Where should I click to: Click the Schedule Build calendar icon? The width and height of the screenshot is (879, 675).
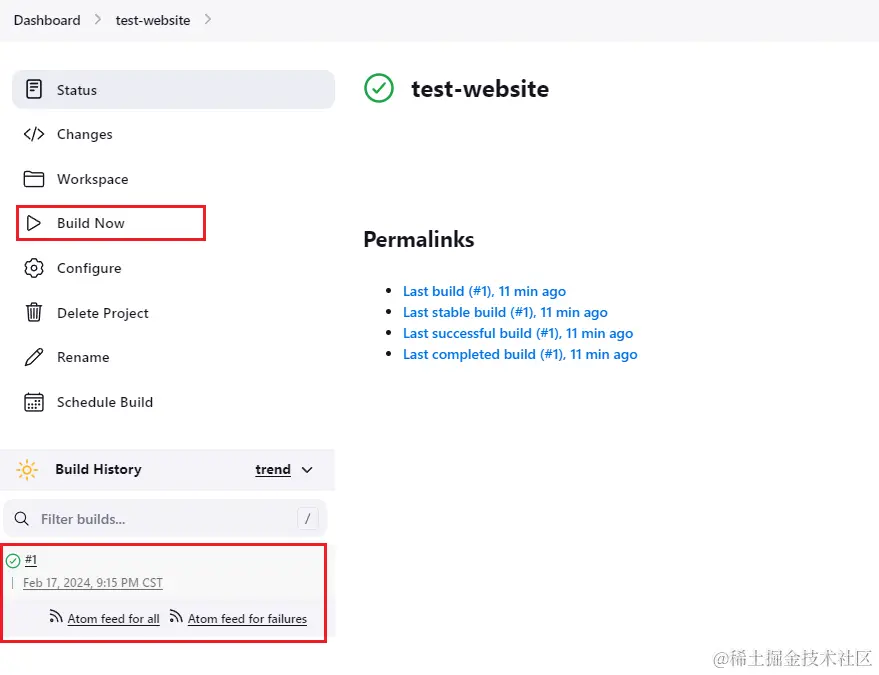[x=34, y=402]
